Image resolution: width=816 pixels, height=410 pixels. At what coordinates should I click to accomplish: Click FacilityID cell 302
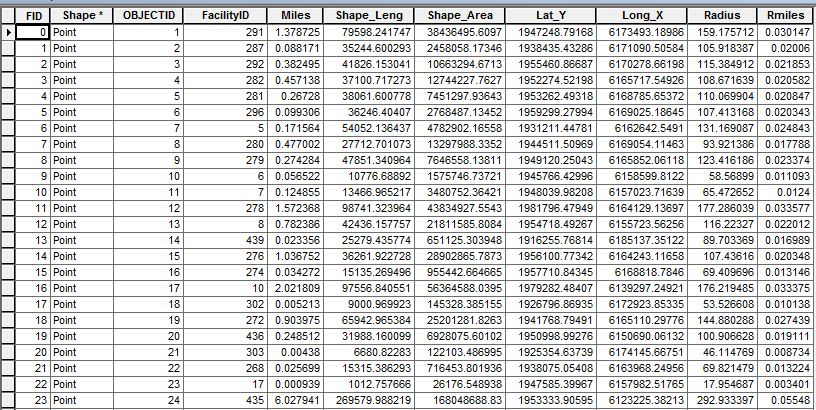point(225,304)
